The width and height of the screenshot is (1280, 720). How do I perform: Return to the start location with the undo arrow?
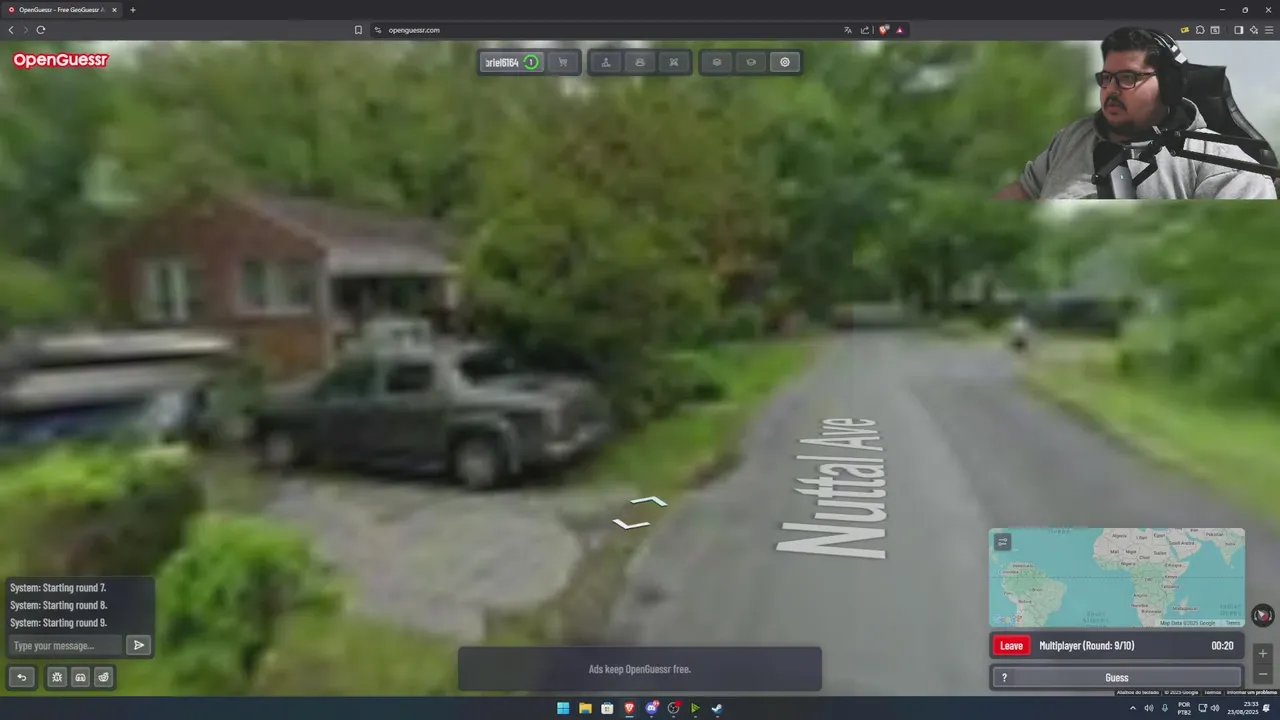coord(21,677)
